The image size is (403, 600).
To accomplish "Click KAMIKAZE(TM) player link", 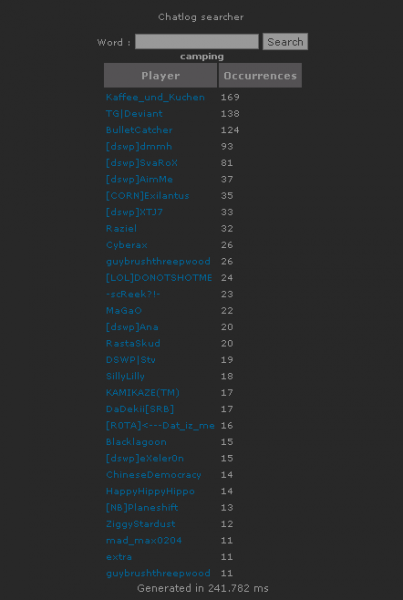I will tap(143, 393).
